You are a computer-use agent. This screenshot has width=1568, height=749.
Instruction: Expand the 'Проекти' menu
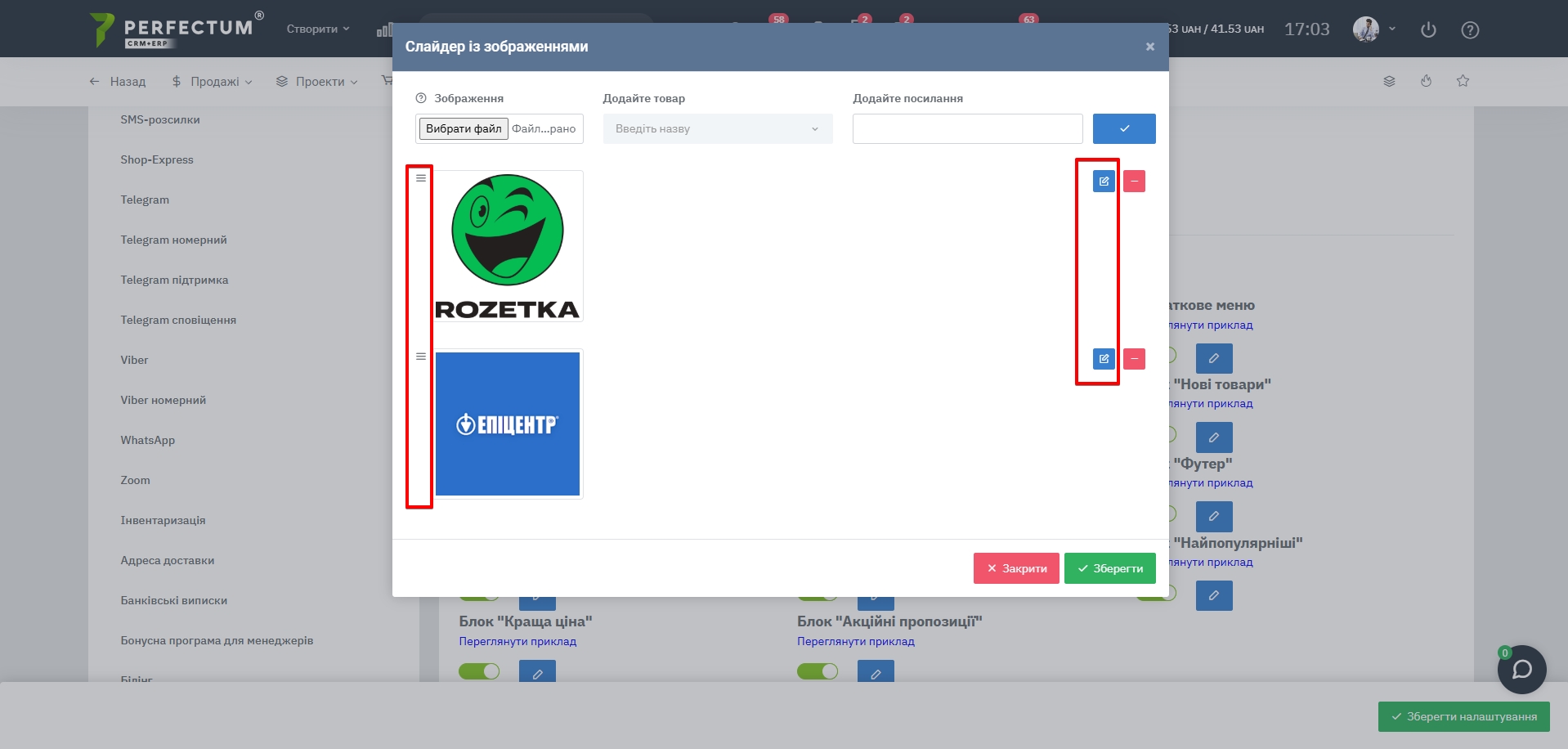click(x=316, y=82)
